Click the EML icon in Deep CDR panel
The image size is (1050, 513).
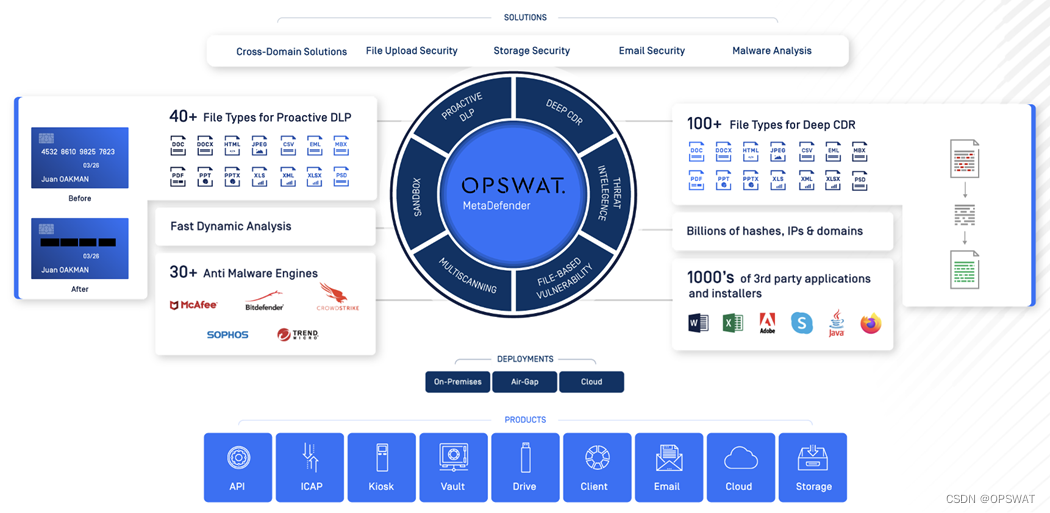pyautogui.click(x=833, y=151)
